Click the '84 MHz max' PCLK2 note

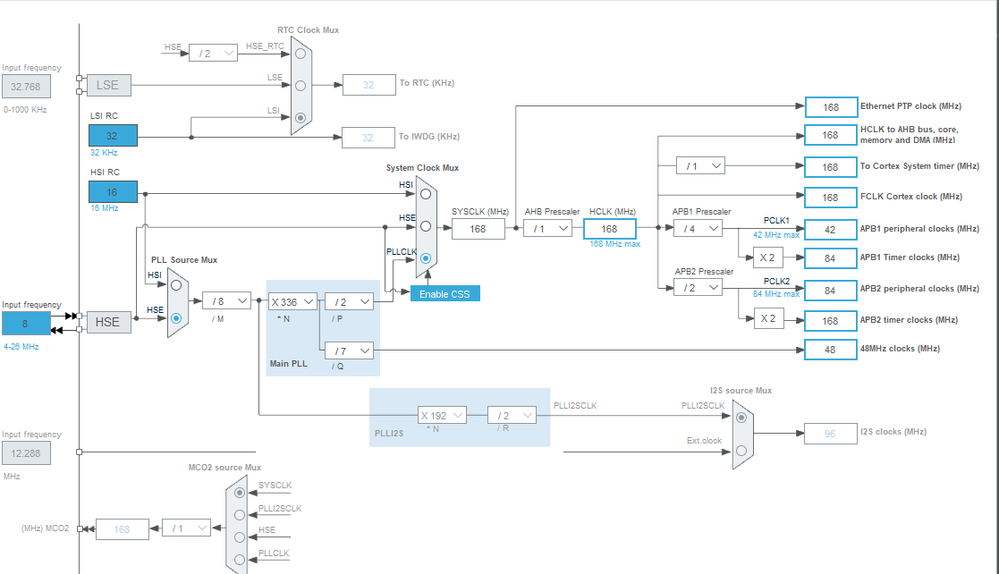click(x=776, y=294)
